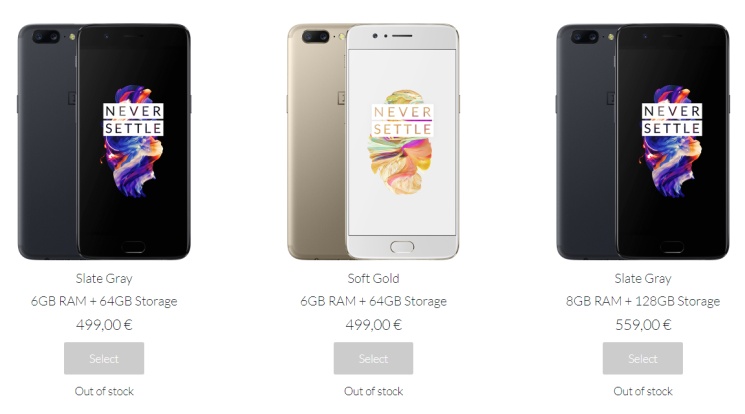This screenshot has width=745, height=414.
Task: Click 6GB RAM + 64GB Storage under Soft Gold
Action: (x=373, y=301)
